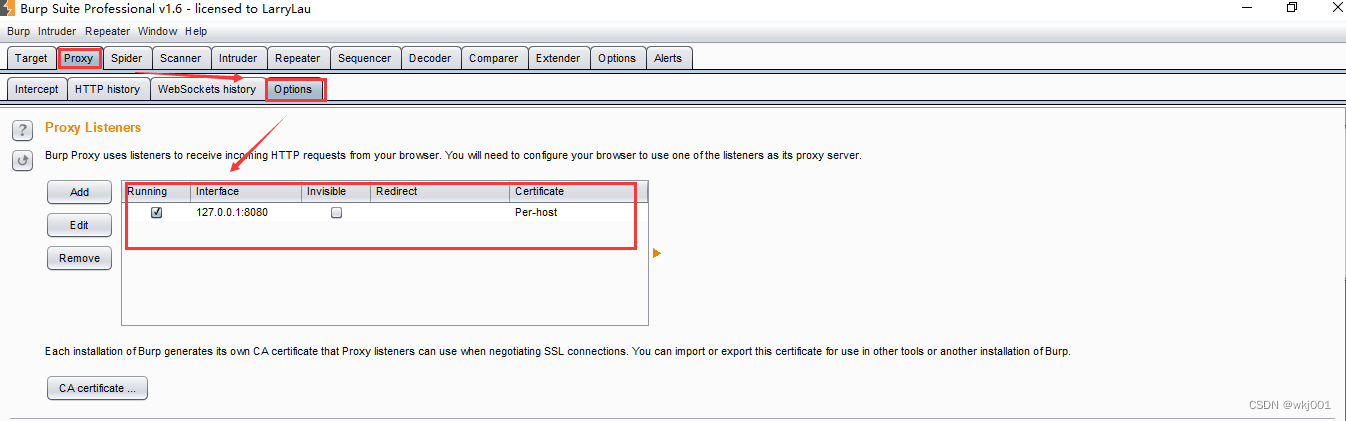1346x421 pixels.
Task: Click the Invisible column header
Action: tap(337, 191)
